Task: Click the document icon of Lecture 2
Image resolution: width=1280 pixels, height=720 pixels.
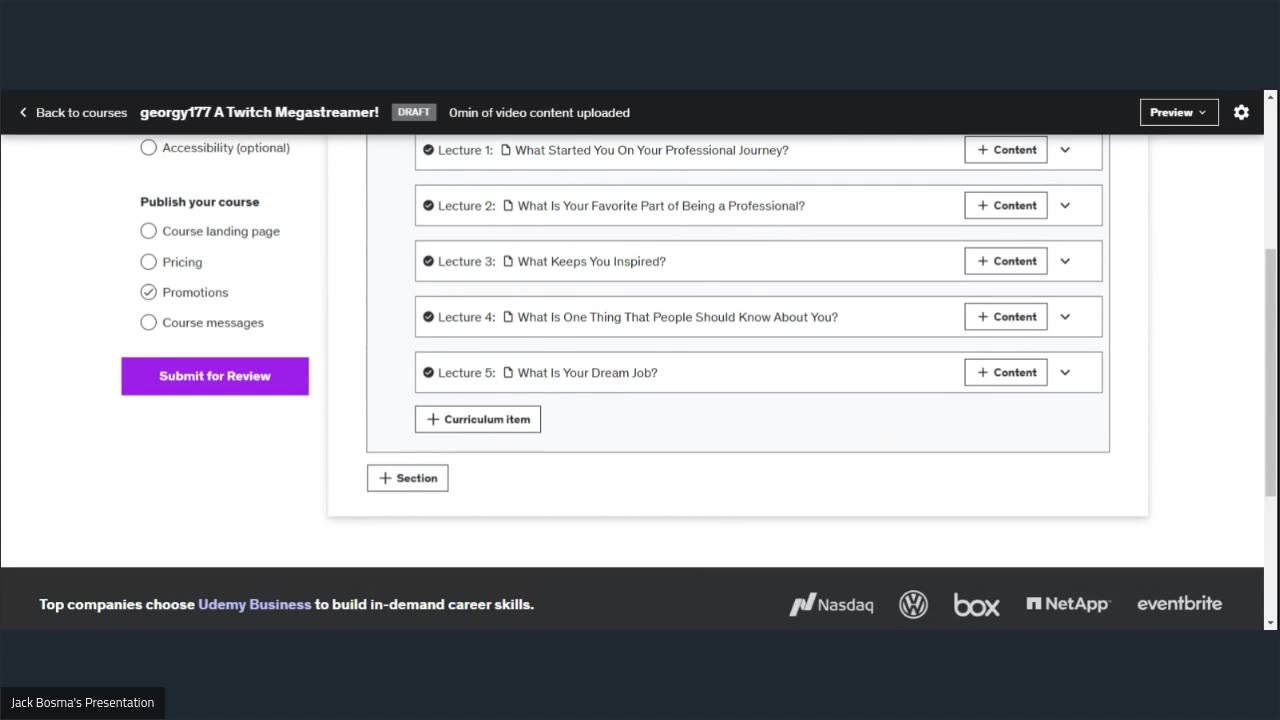Action: point(508,206)
